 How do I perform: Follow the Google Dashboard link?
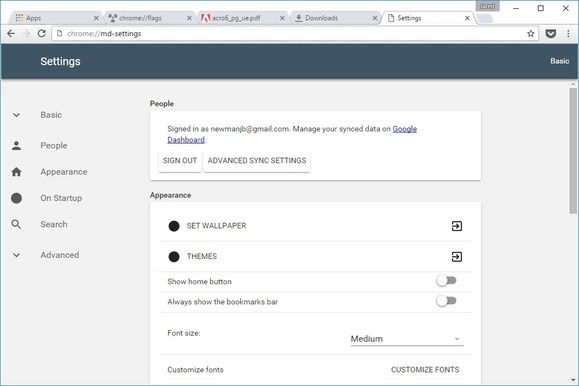pyautogui.click(x=405, y=129)
